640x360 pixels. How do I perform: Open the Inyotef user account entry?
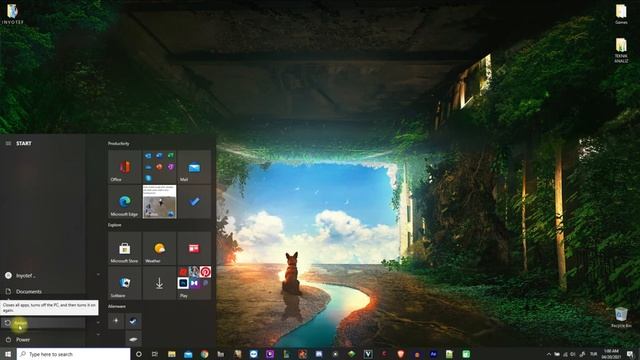point(42,276)
